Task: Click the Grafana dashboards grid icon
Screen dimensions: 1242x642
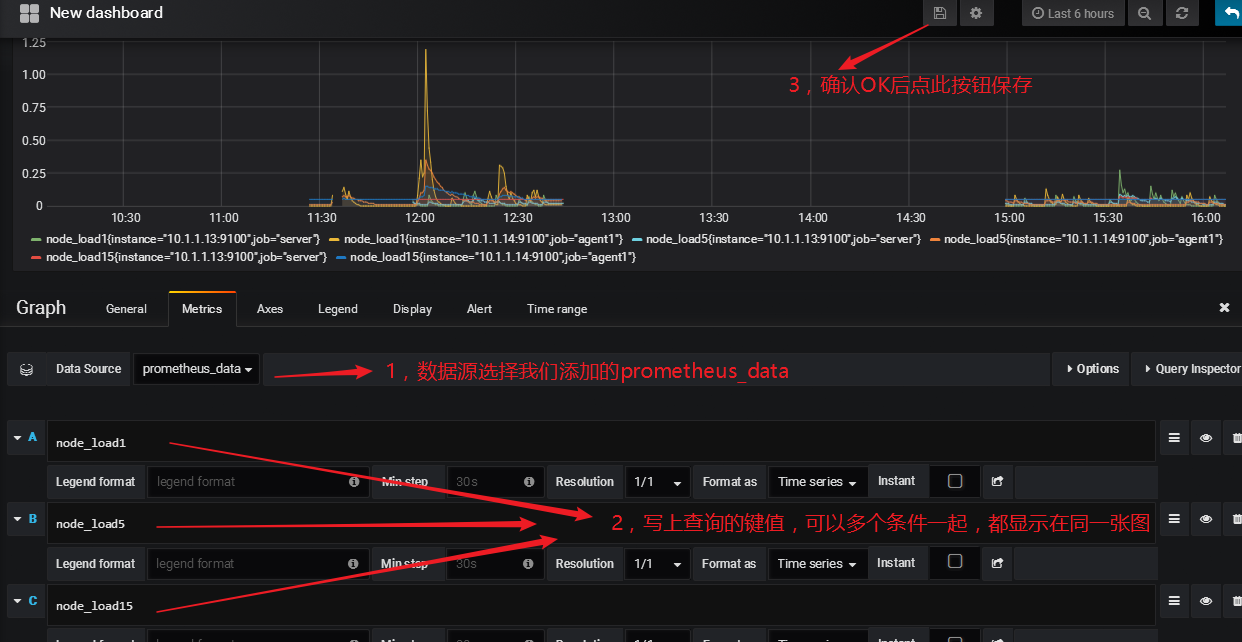Action: (29, 13)
